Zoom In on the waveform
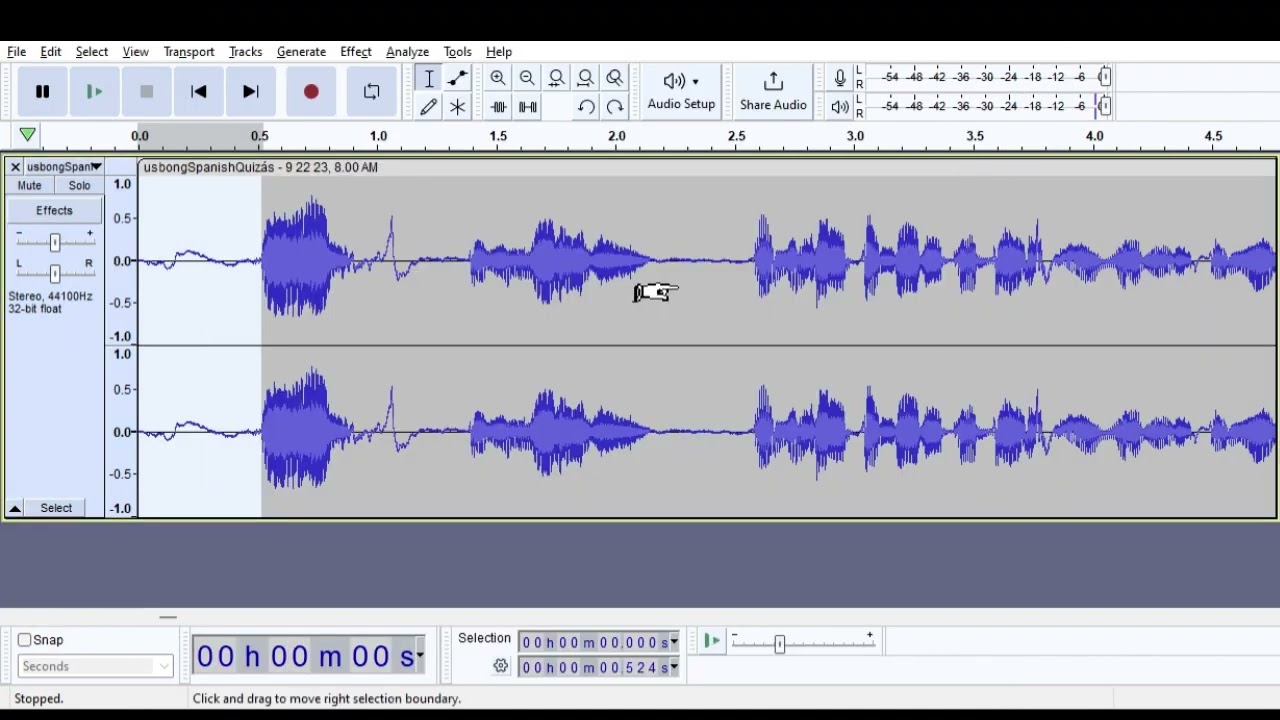Screen dimensions: 1280x720 (498, 78)
